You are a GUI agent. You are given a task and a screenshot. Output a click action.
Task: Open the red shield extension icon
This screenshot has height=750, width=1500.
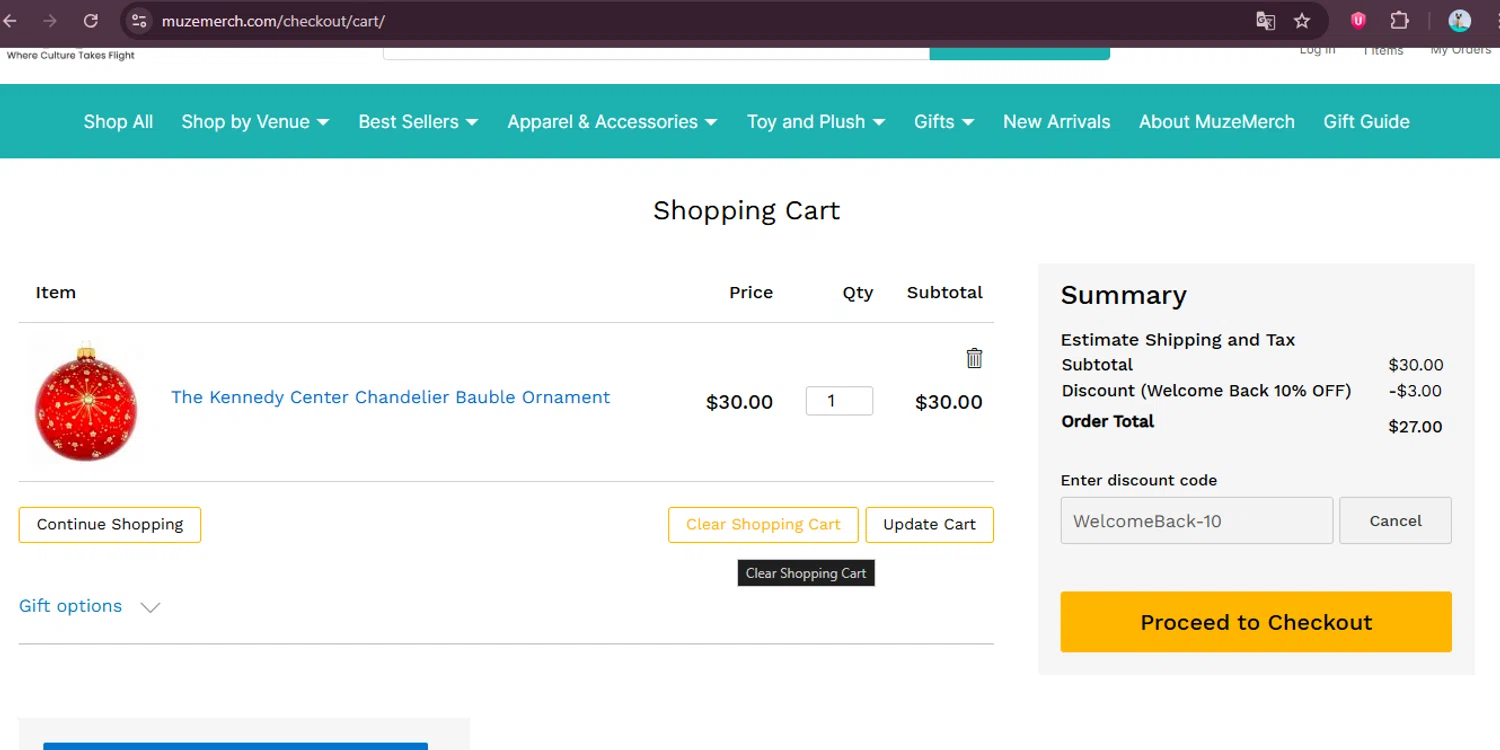(1358, 20)
